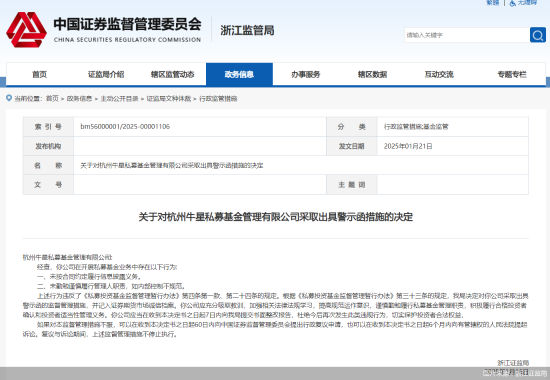This screenshot has width=550, height=380.
Task: Click the 政务信息 breadcrumb link
Action: (x=79, y=99)
